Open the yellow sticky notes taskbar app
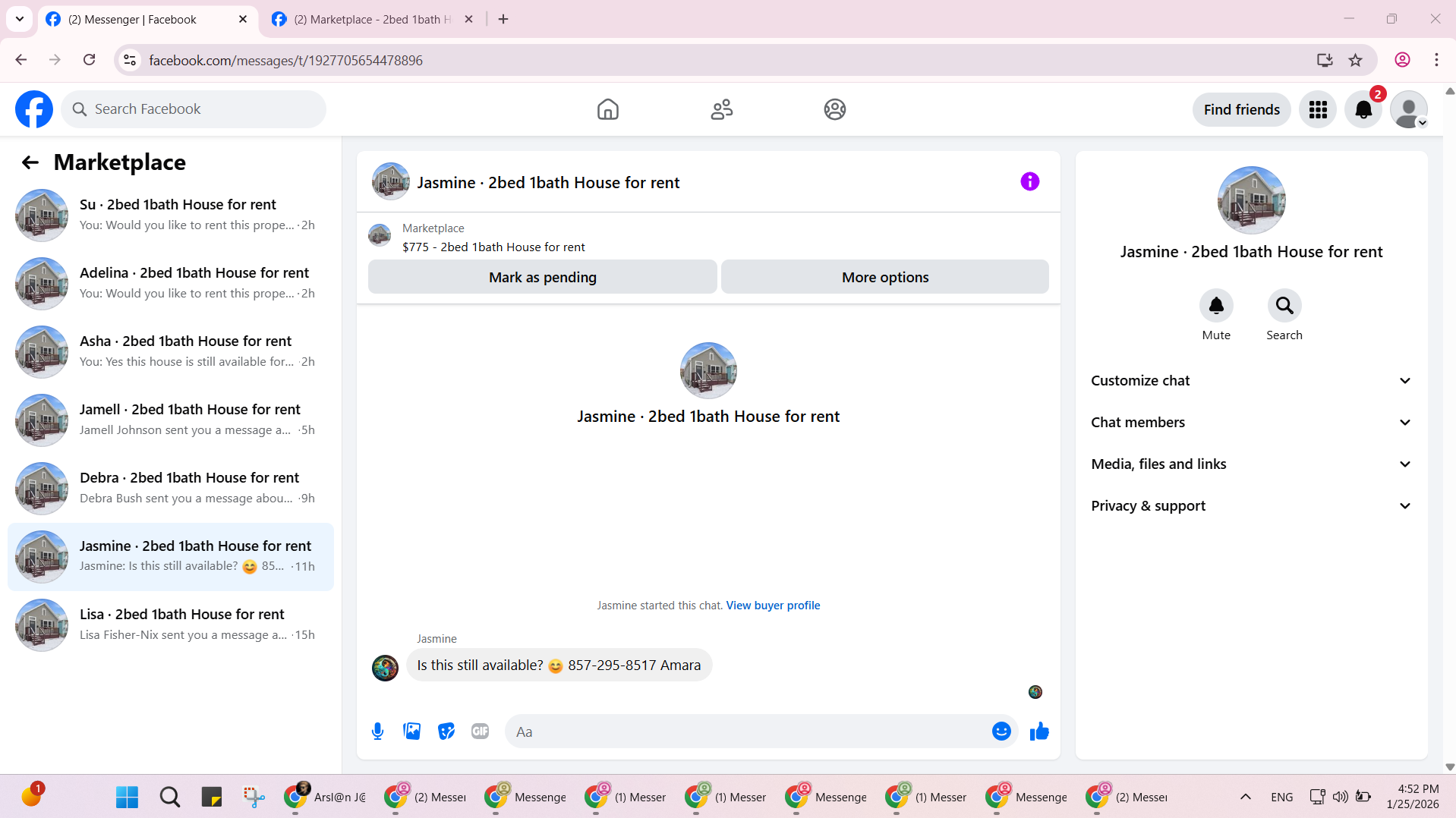 click(212, 798)
